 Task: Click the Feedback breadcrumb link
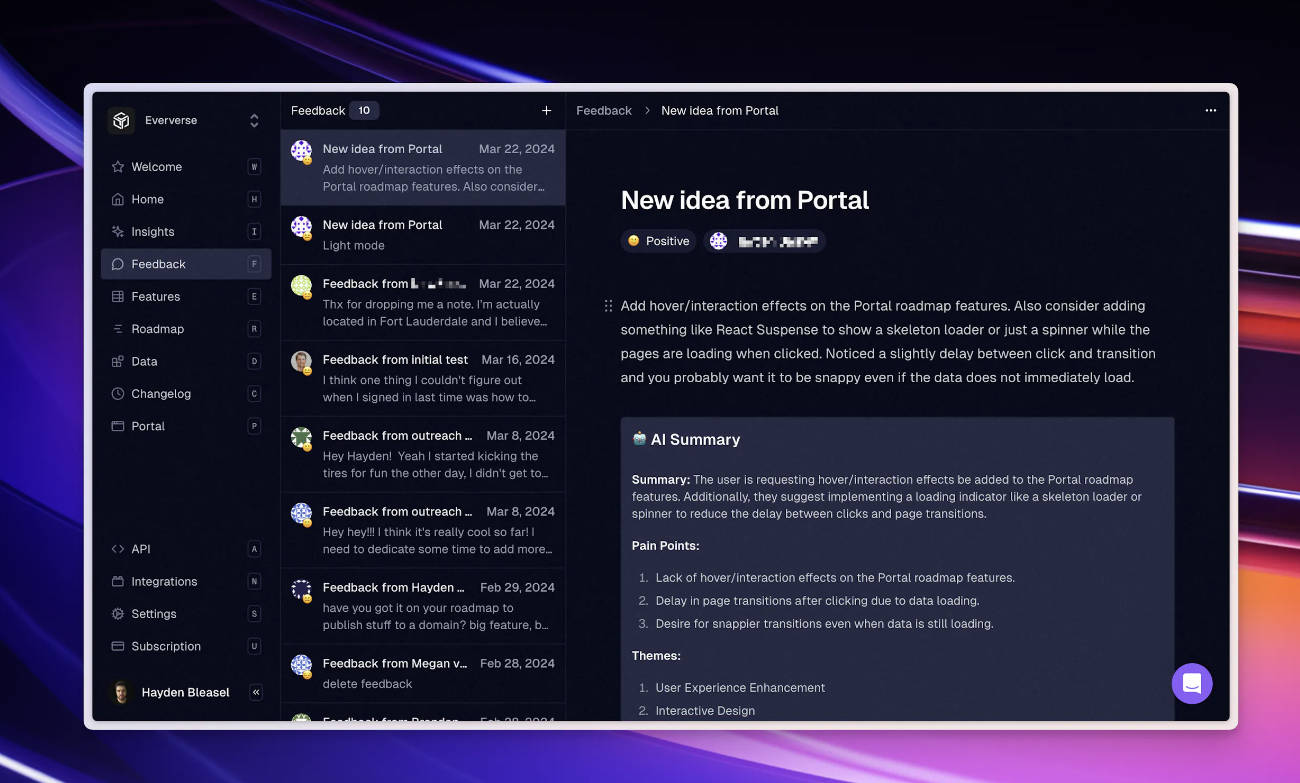coord(604,111)
